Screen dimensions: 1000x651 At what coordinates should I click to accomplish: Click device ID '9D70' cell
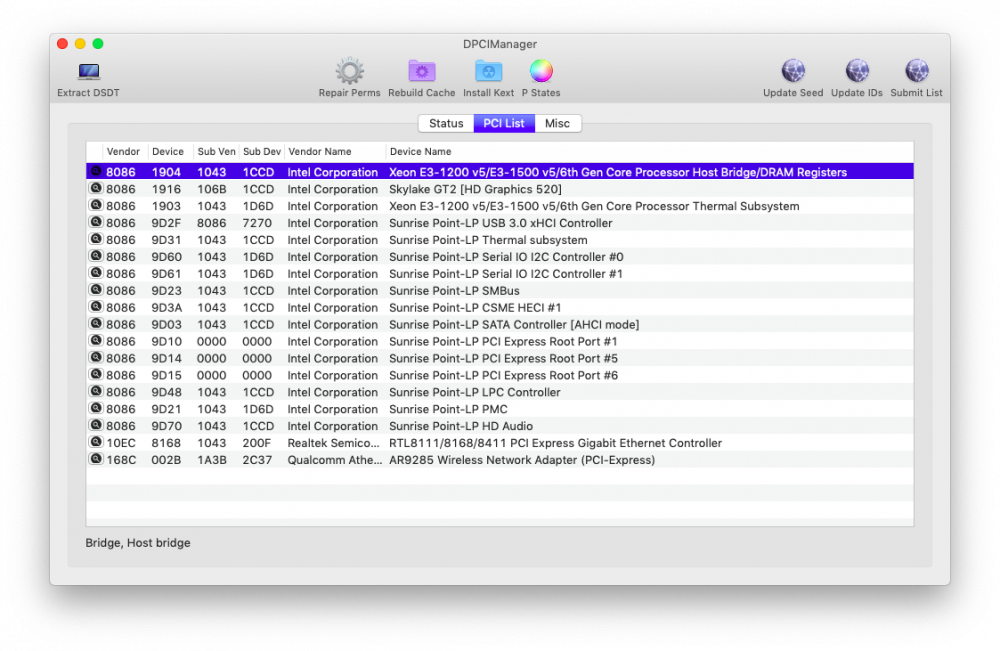click(x=166, y=426)
